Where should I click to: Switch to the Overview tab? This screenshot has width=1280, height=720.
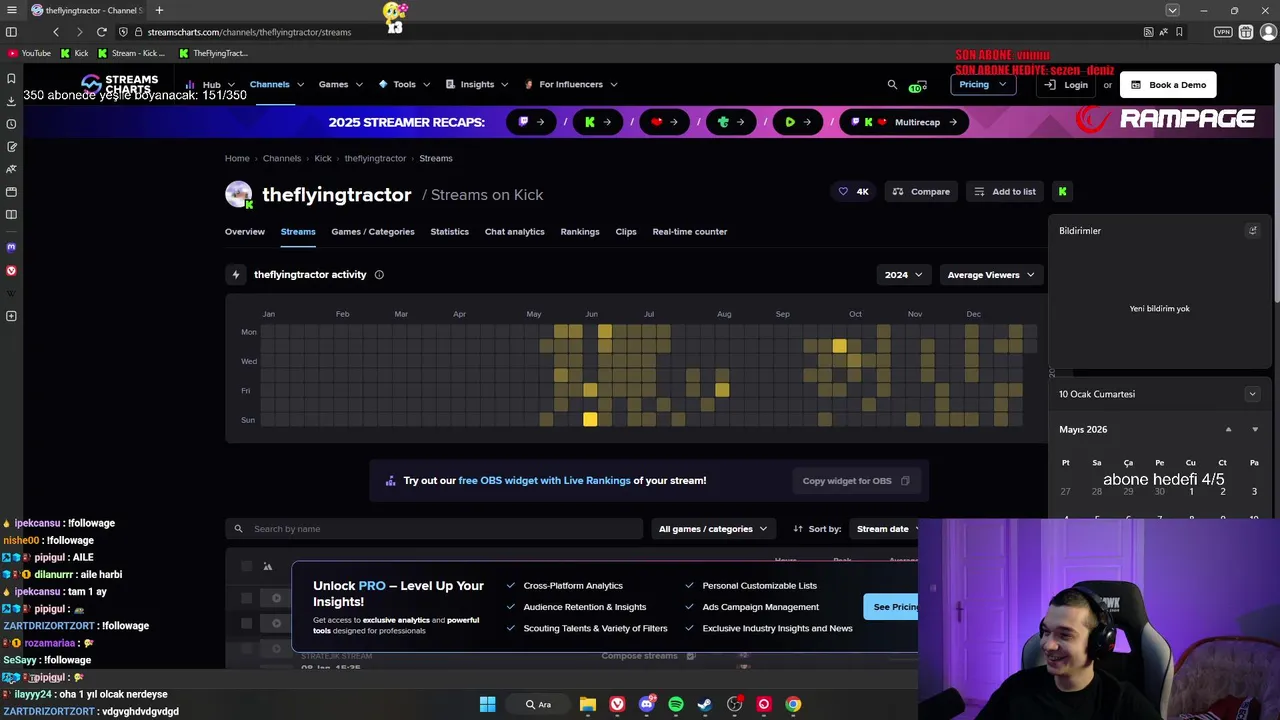pyautogui.click(x=245, y=231)
